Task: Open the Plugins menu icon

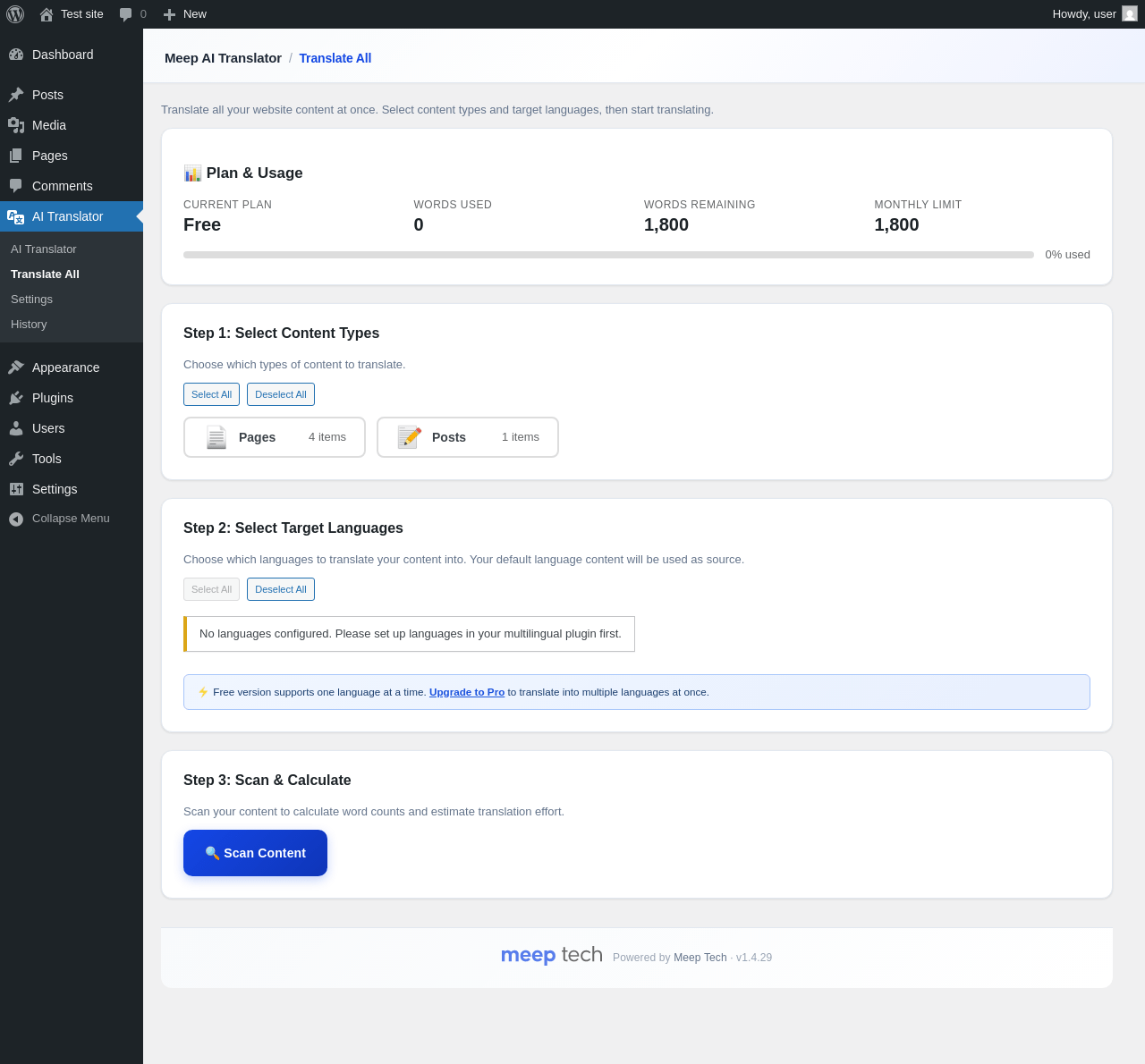Action: 16,398
